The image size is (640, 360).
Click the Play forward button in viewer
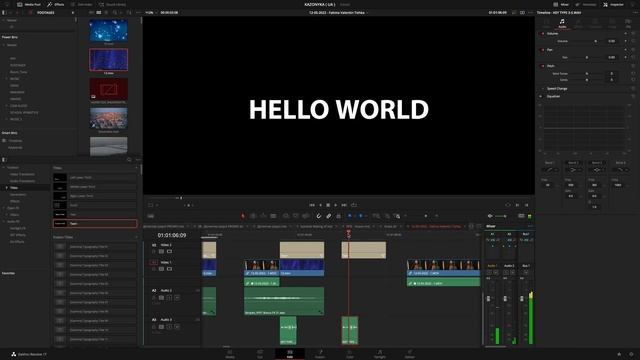[x=336, y=205]
